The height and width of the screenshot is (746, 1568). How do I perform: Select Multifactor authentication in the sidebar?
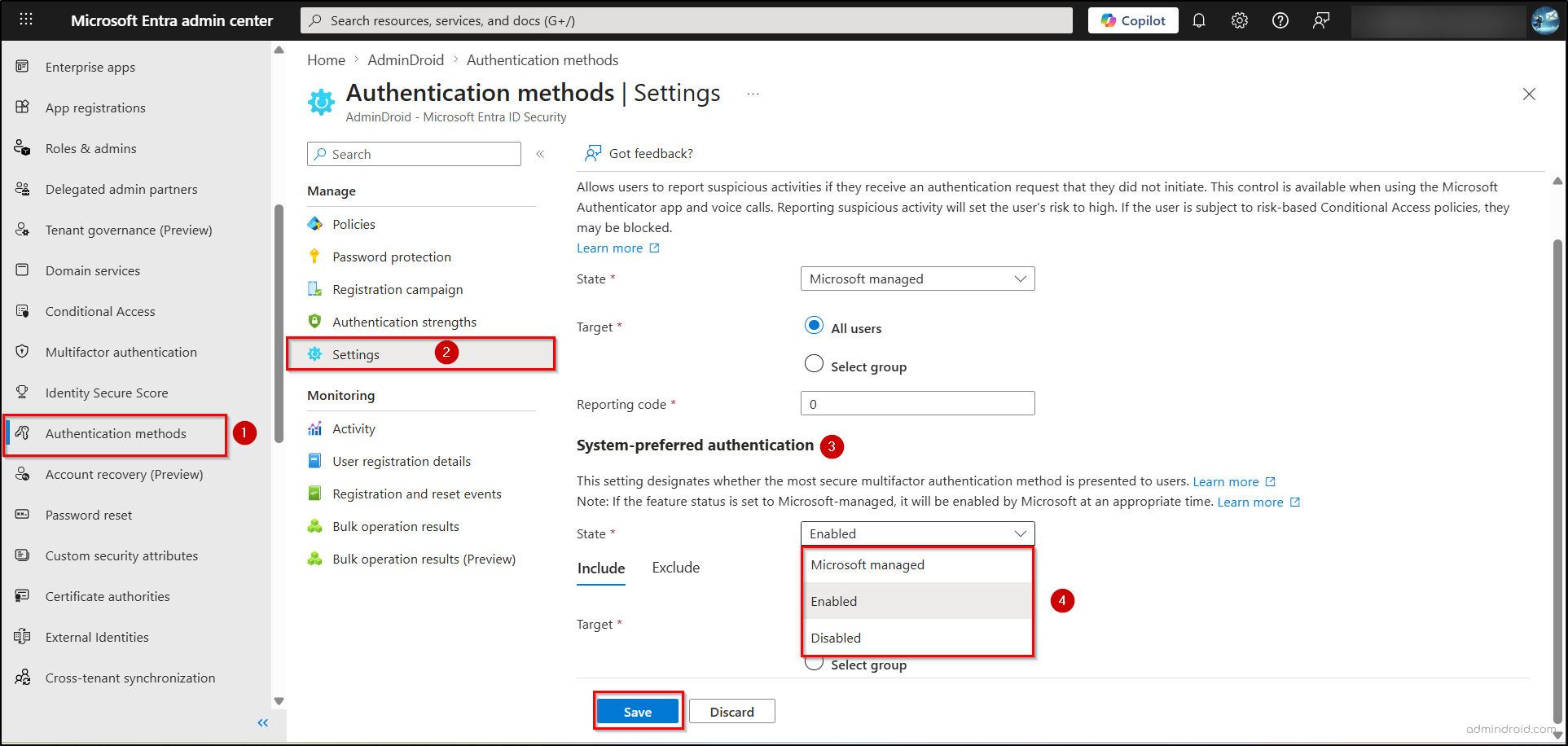pos(121,352)
